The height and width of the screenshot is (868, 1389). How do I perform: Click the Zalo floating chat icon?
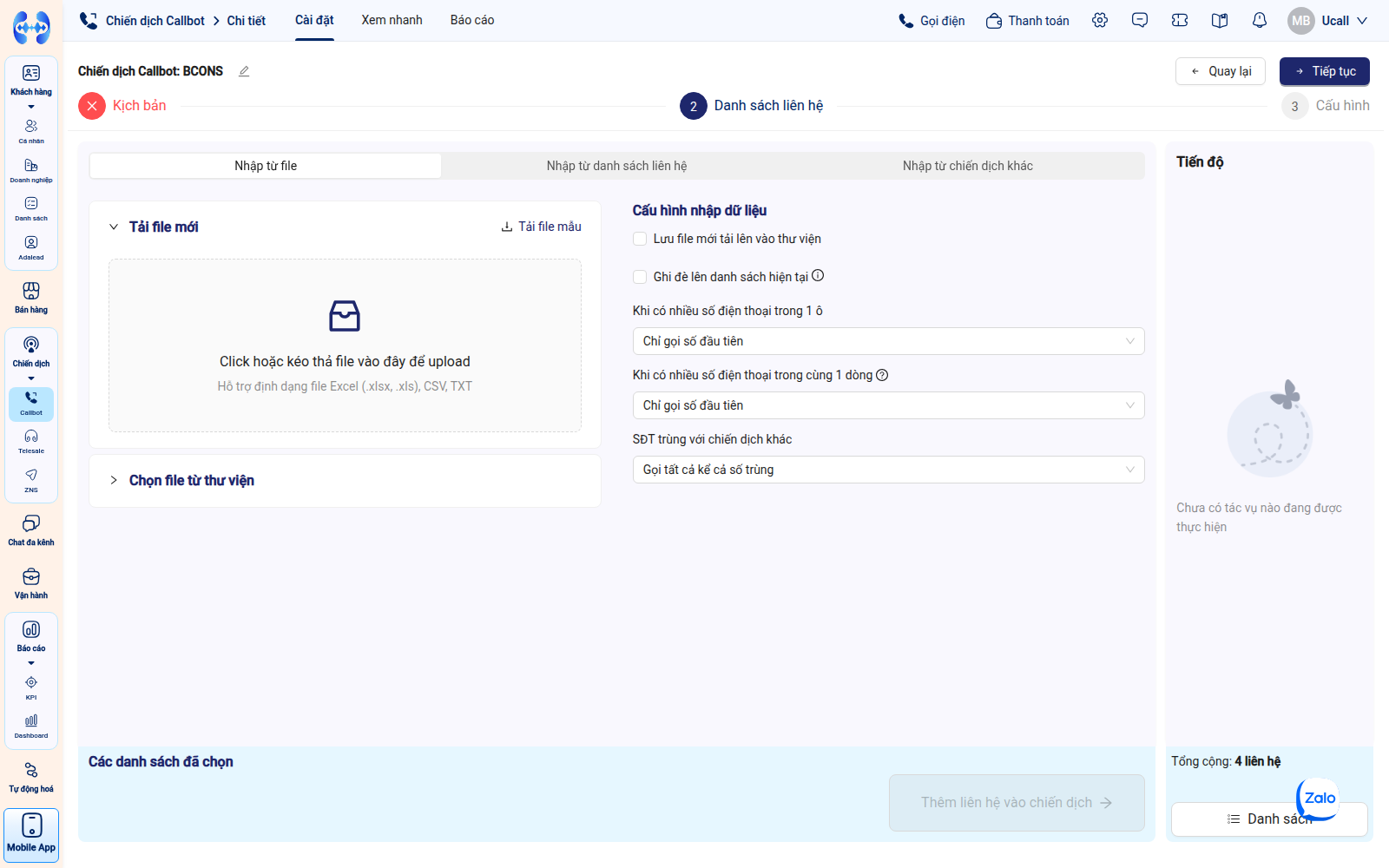[x=1318, y=799]
